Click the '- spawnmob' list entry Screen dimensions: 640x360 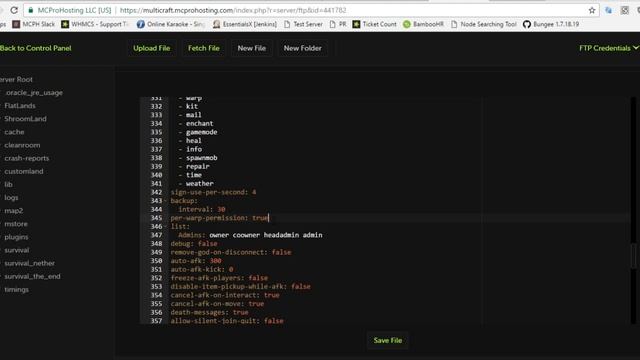[198, 158]
